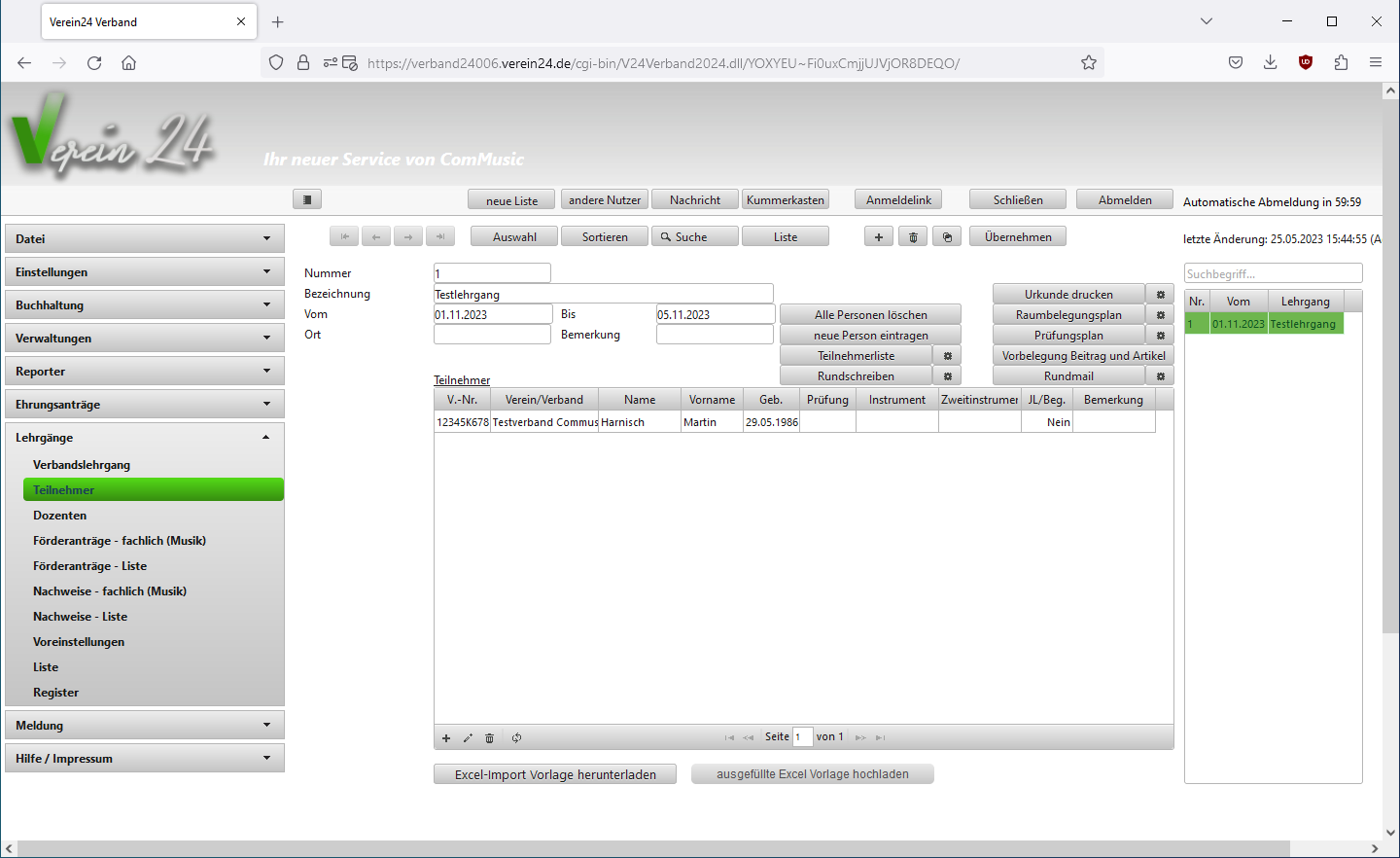Select Testlehrgang row in right list
The height and width of the screenshot is (858, 1400).
(x=1264, y=324)
